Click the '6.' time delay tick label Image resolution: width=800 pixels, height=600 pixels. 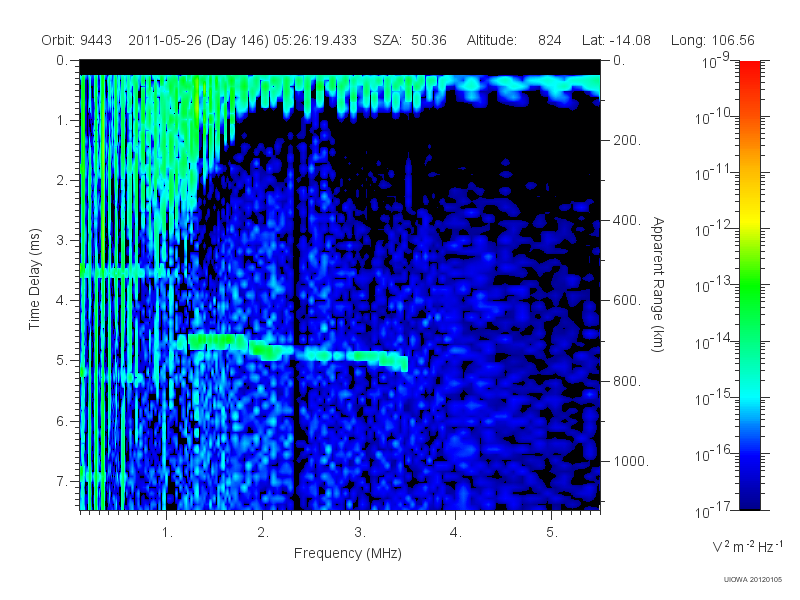tap(62, 421)
